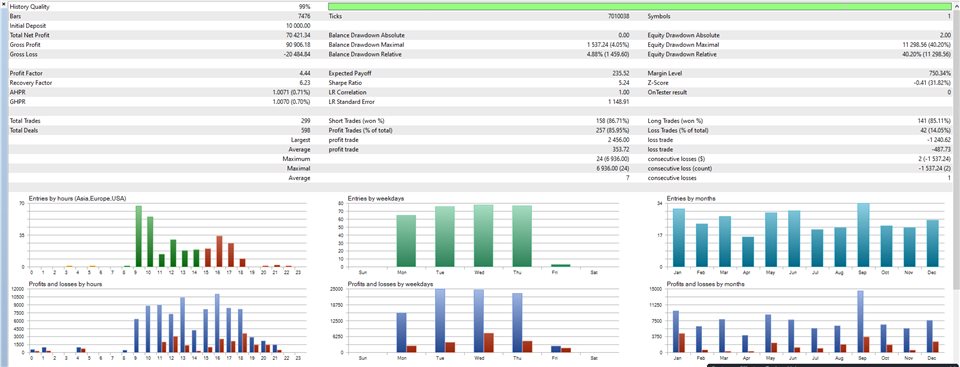Click the vertical scrollbar on the right edge
960x367 pixels.
click(x=956, y=184)
